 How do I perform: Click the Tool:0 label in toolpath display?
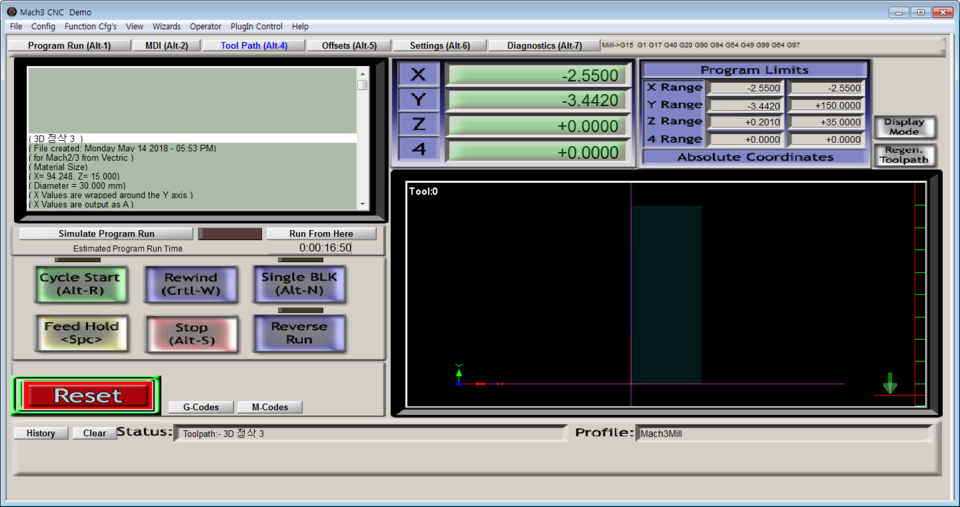pos(423,191)
